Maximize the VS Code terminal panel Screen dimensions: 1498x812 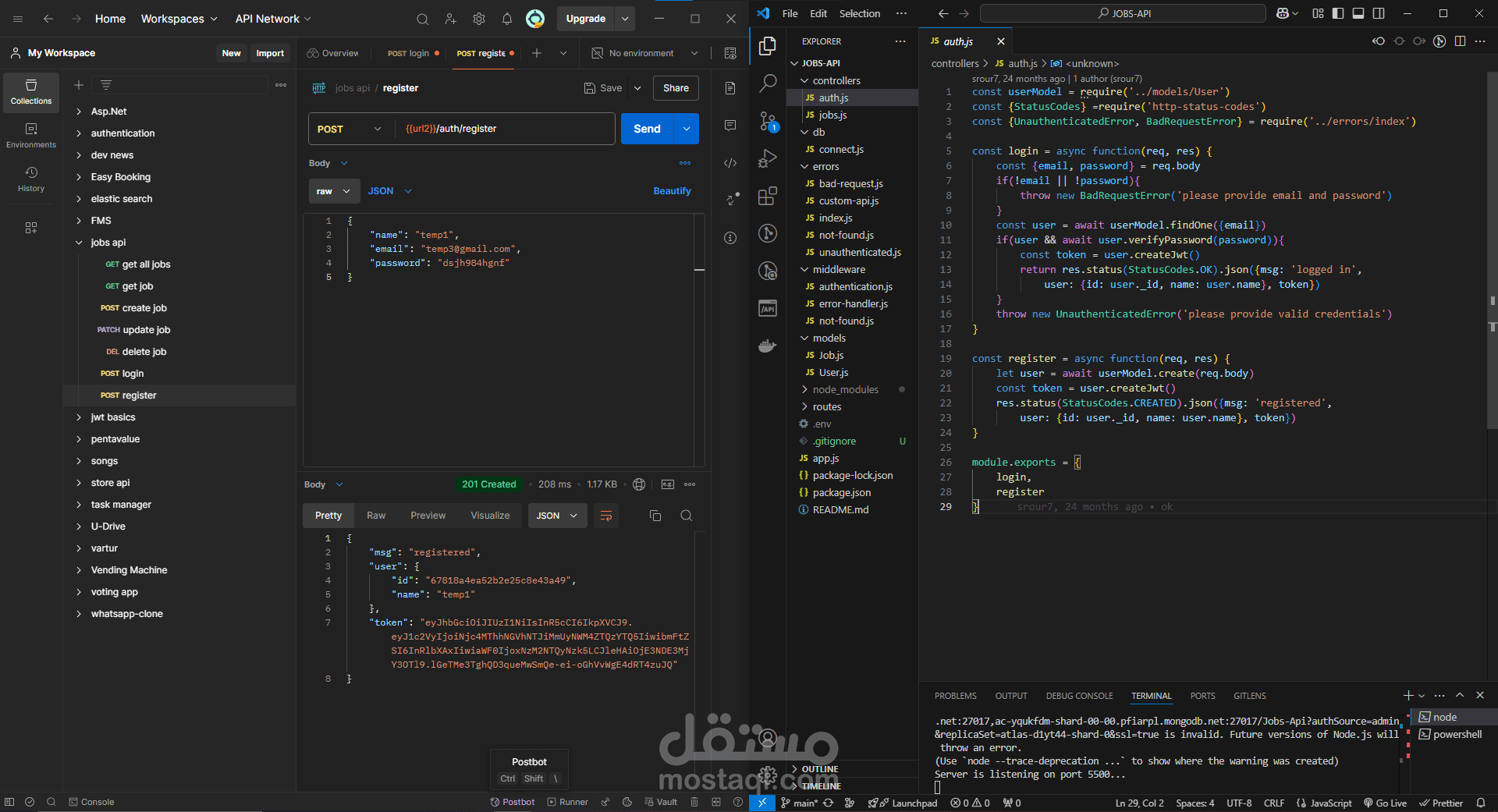tap(1460, 695)
